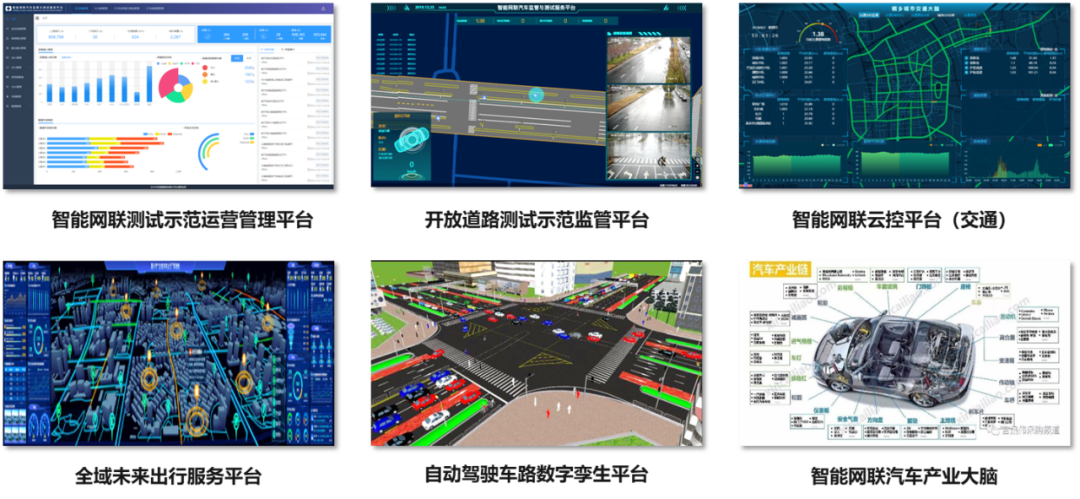Click the teal vehicle marker on the road
Screen dimensions: 1080x499
535,95
